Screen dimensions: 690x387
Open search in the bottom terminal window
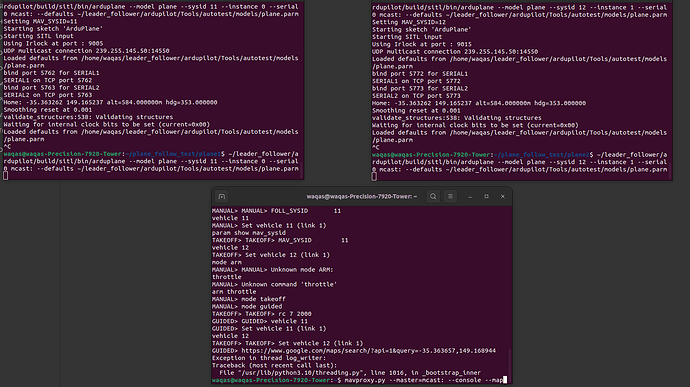point(433,196)
